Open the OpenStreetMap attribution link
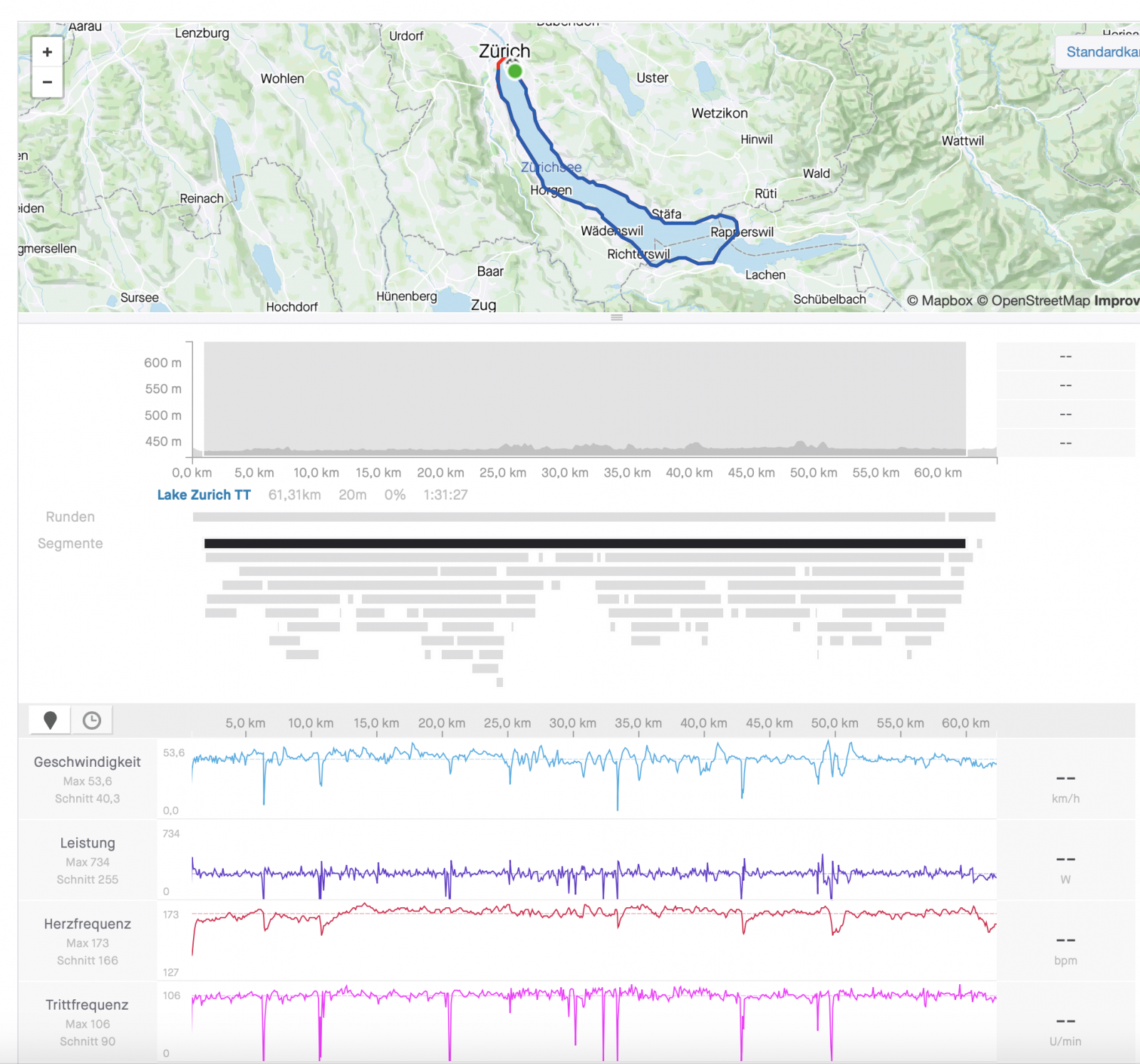The height and width of the screenshot is (1064, 1140). click(x=1033, y=301)
